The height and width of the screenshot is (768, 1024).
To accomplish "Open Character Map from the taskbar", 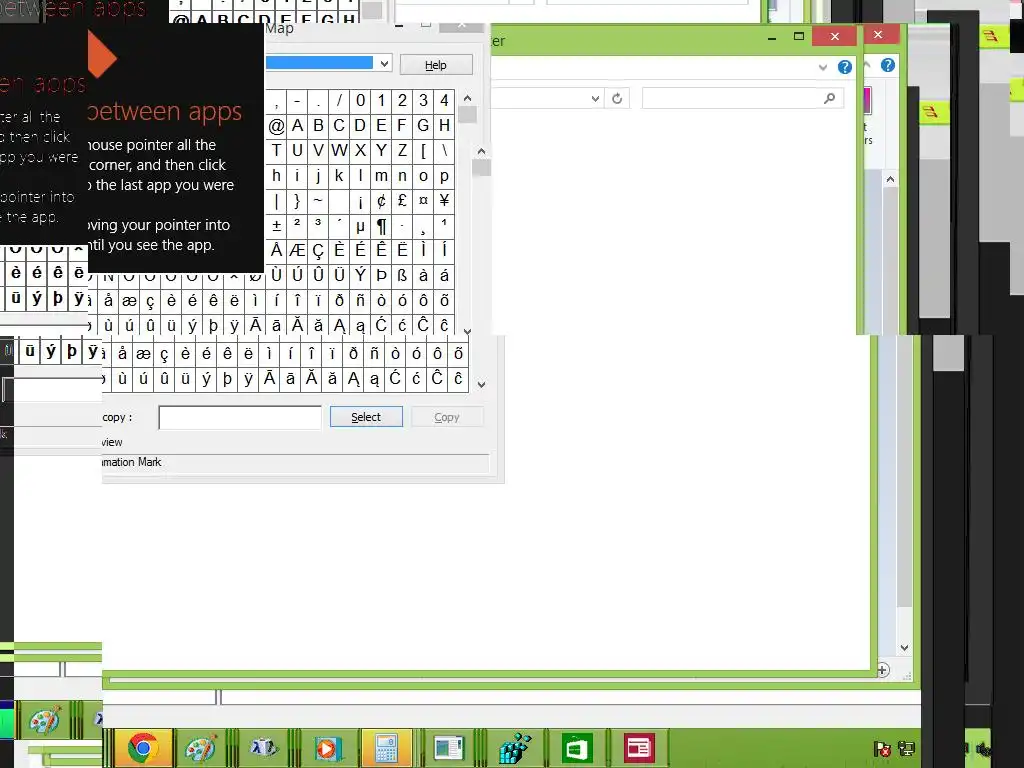I will 263,748.
